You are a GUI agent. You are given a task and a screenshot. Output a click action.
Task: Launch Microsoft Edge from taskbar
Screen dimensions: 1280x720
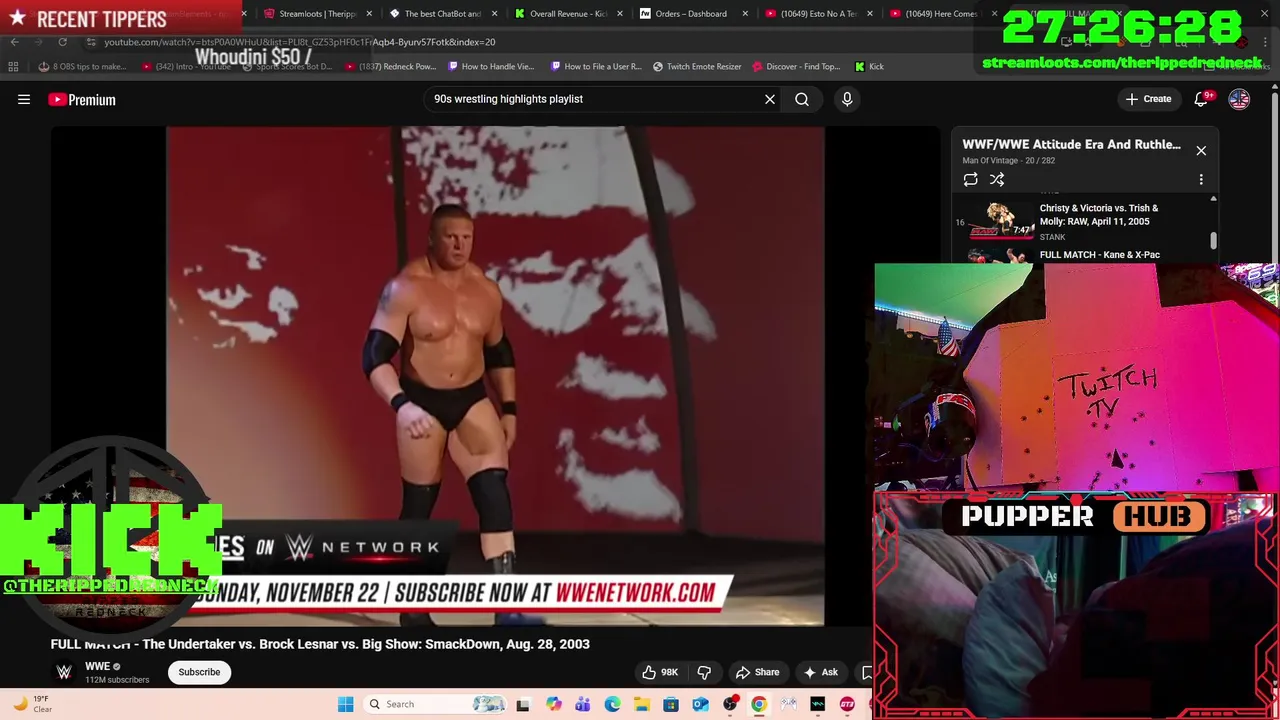pos(612,704)
